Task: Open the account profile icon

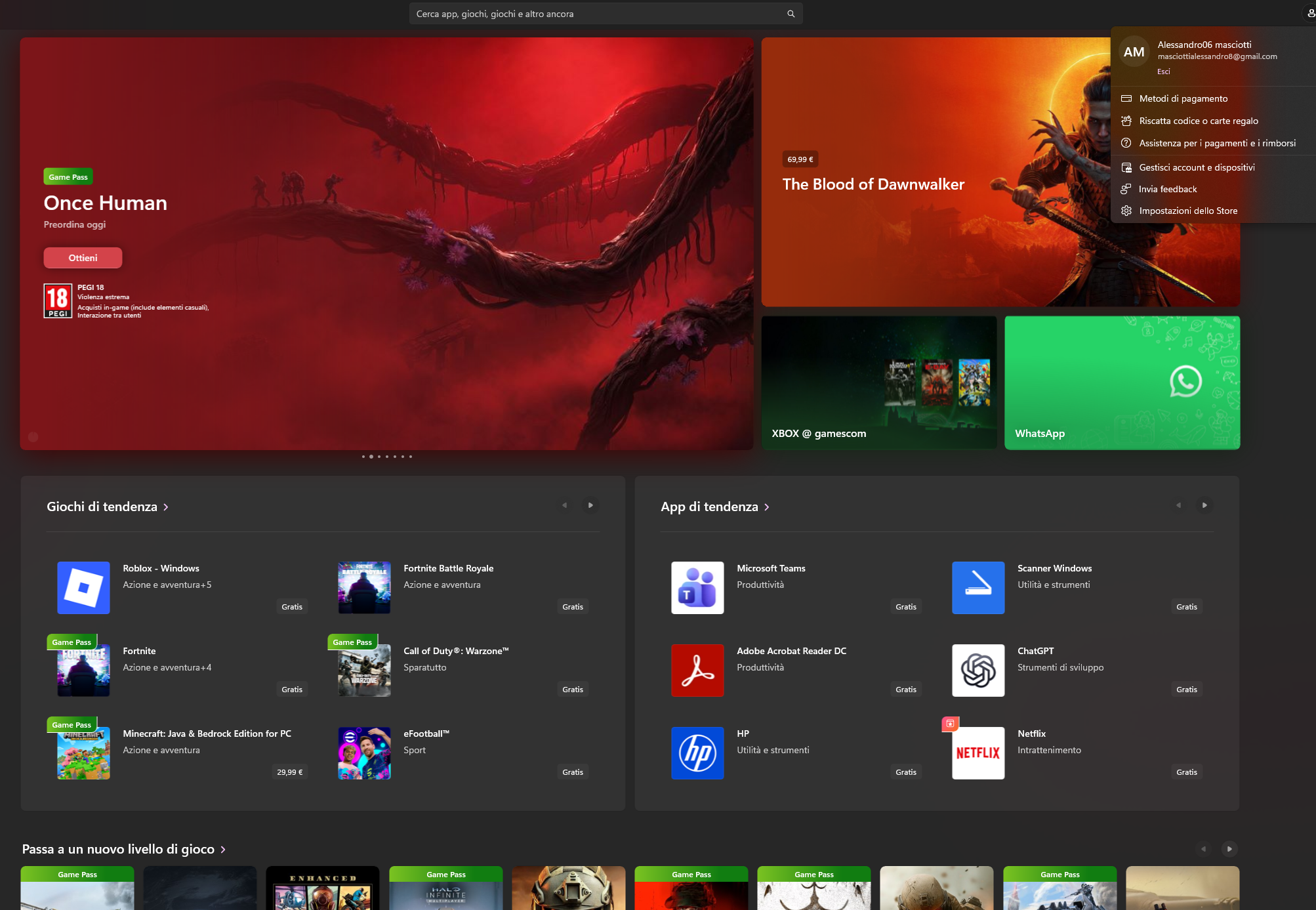Action: [x=1310, y=13]
